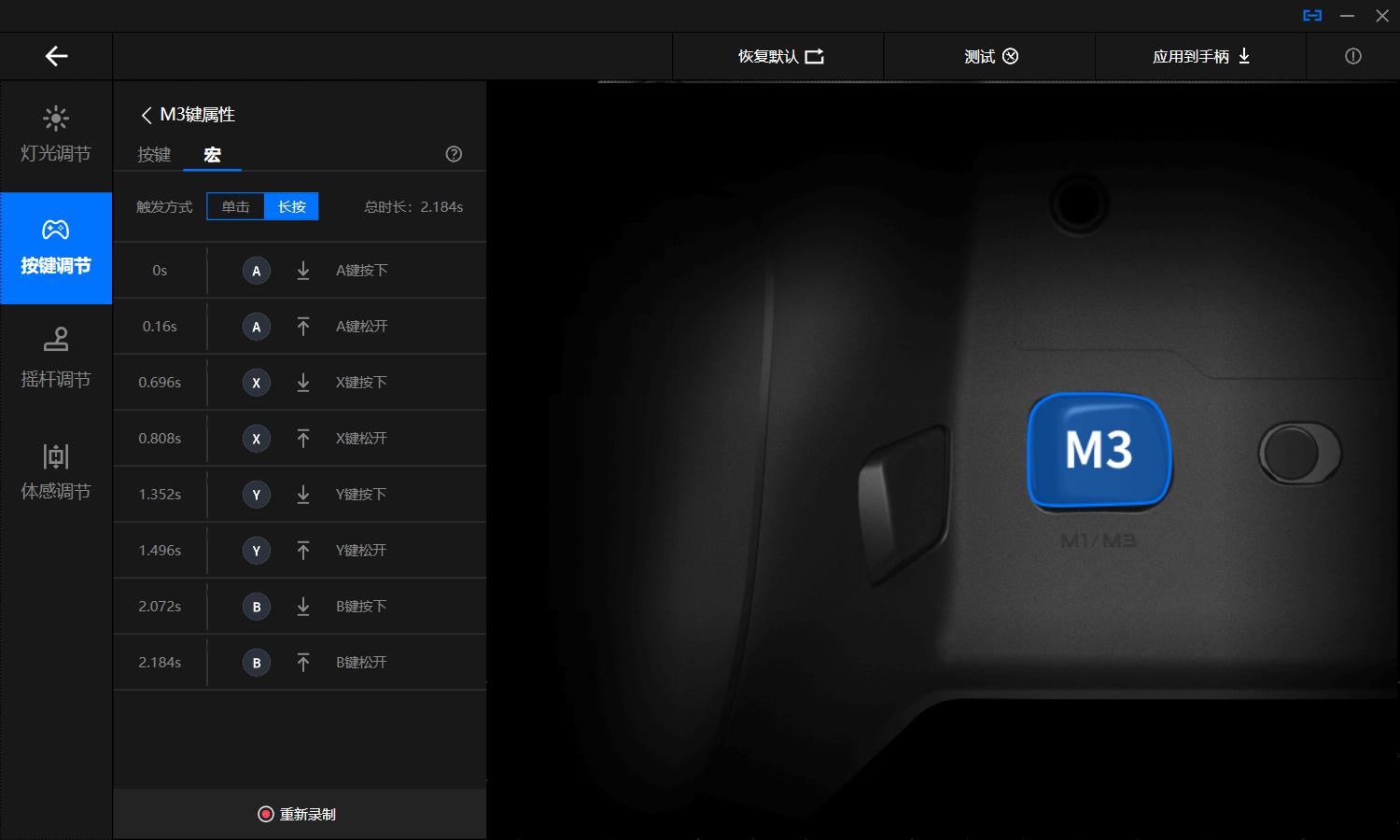Return from M3键属性 with back chevron
The height and width of the screenshot is (840, 1400).
(146, 115)
